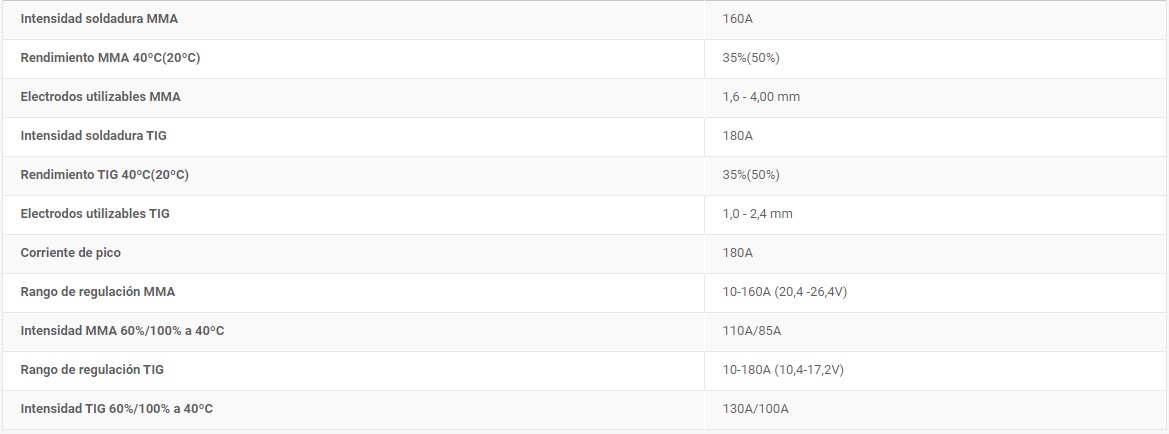Click the '10-160A (20,4 -26,4V)' value
This screenshot has height=434, width=1169.
coord(785,292)
